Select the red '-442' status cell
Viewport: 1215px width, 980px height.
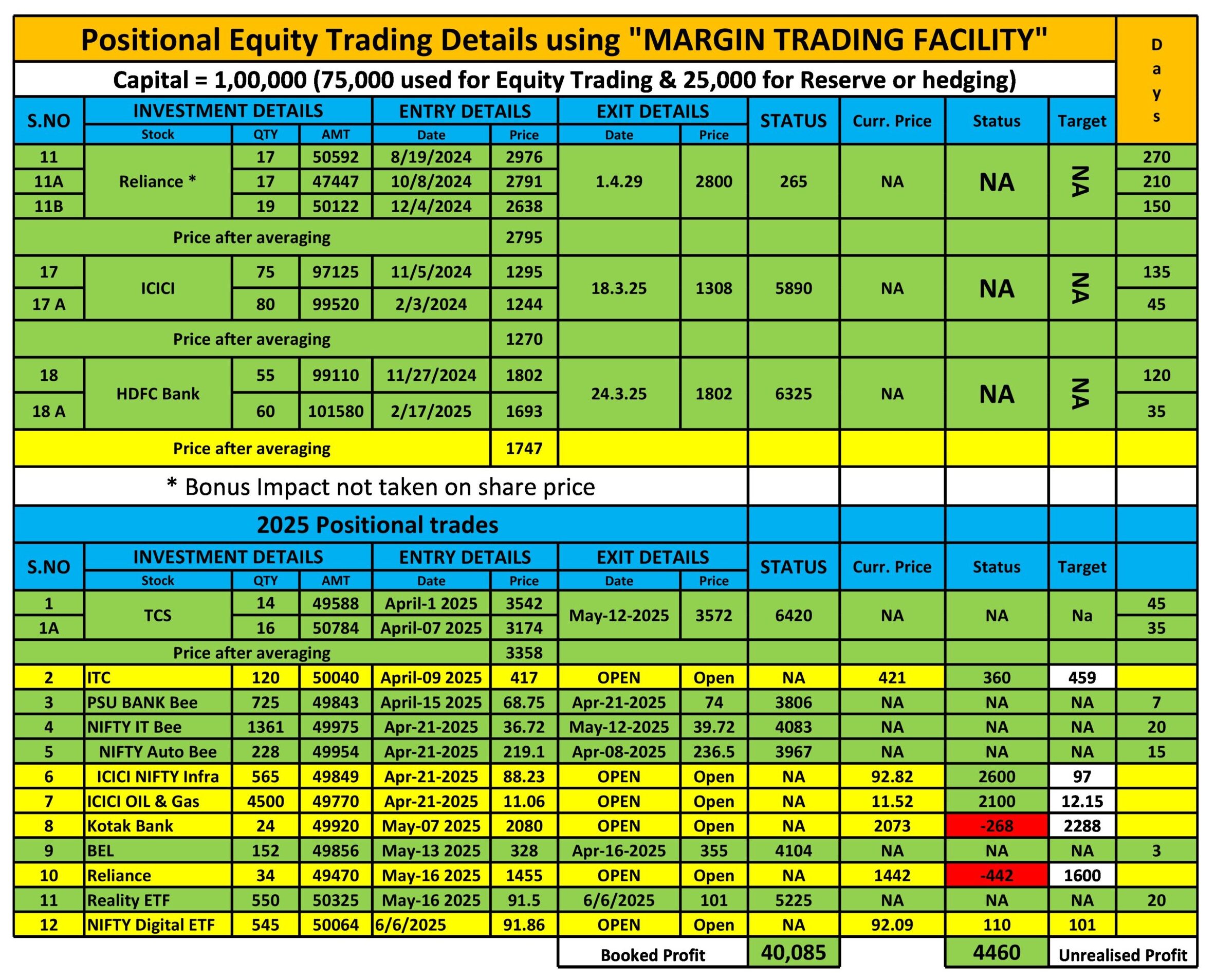pyautogui.click(x=997, y=876)
